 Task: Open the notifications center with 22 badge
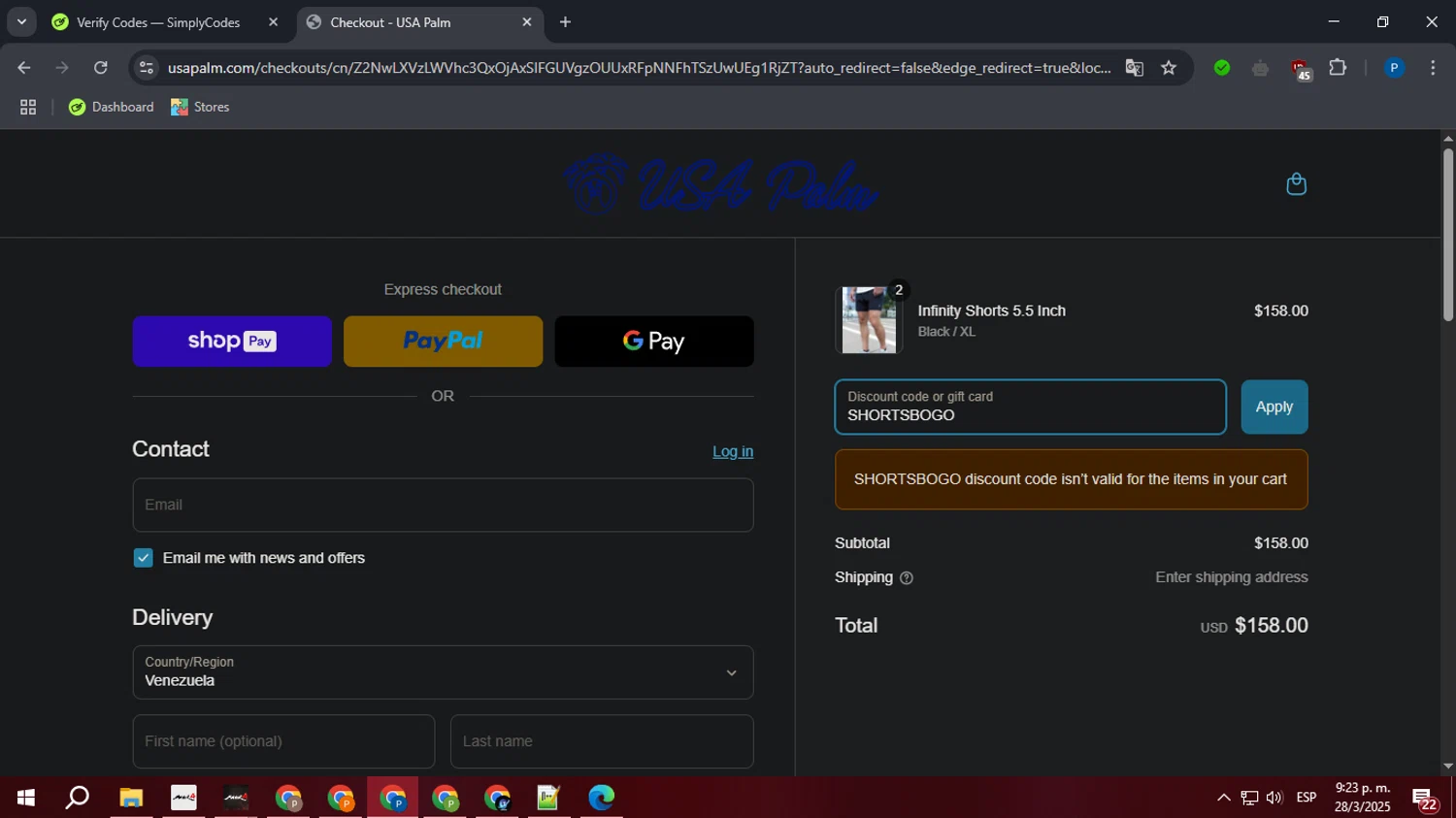pyautogui.click(x=1425, y=800)
